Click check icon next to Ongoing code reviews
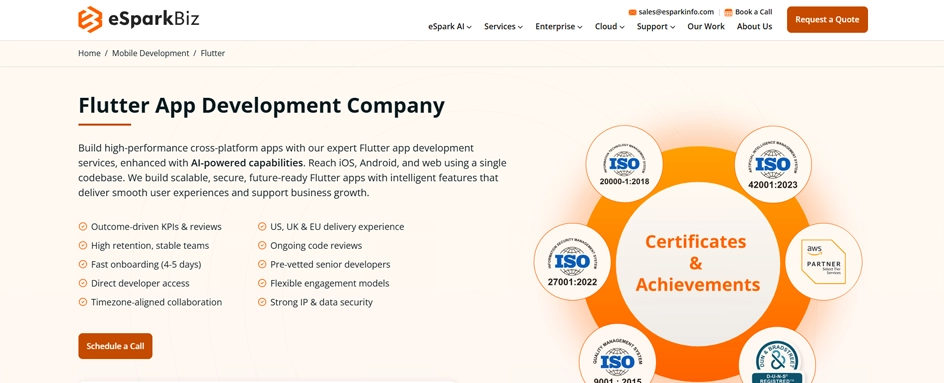The width and height of the screenshot is (944, 383). pyautogui.click(x=262, y=245)
